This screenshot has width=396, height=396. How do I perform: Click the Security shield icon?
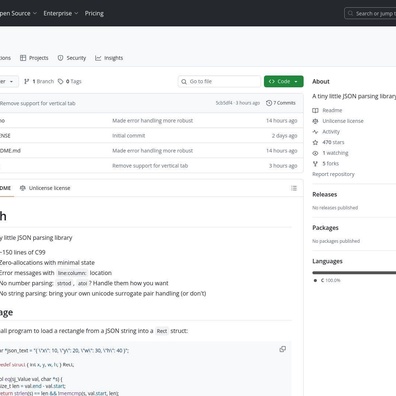click(60, 58)
